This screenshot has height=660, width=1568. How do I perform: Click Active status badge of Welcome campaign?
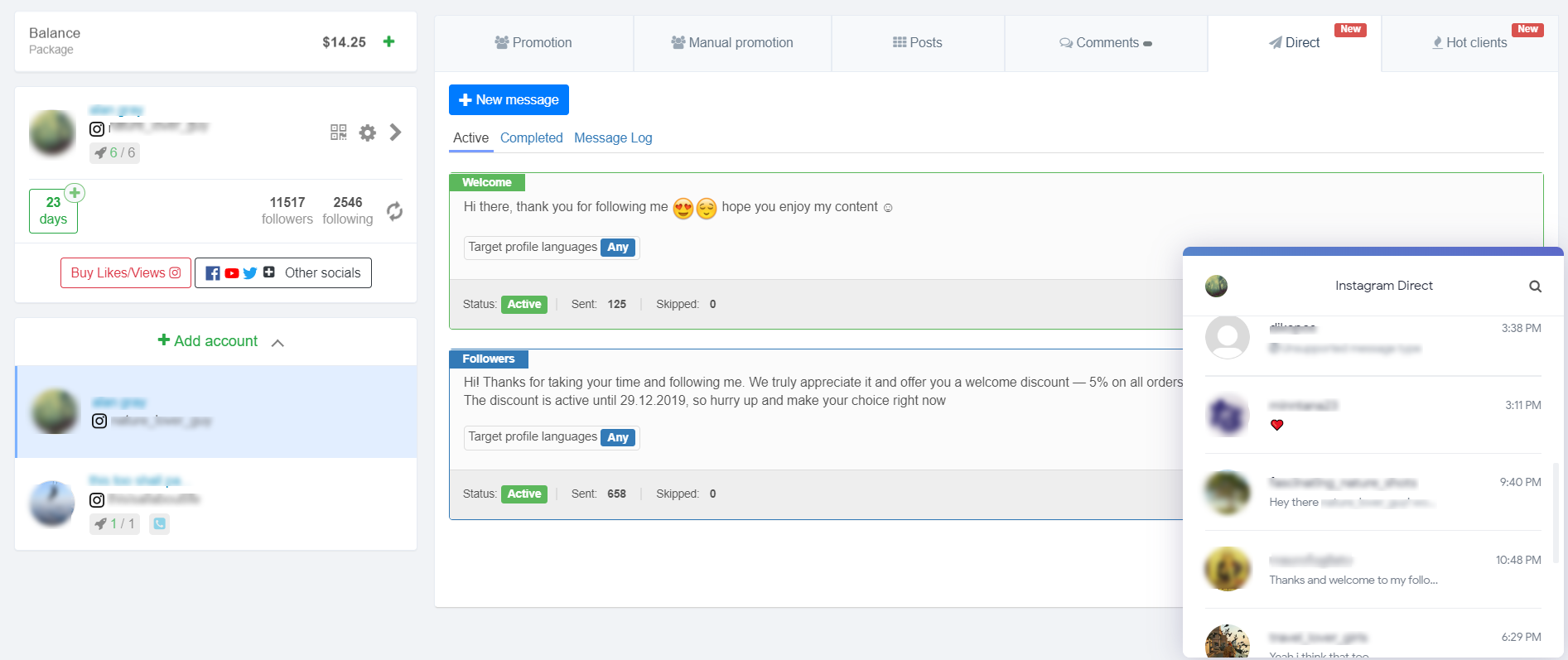(x=524, y=304)
